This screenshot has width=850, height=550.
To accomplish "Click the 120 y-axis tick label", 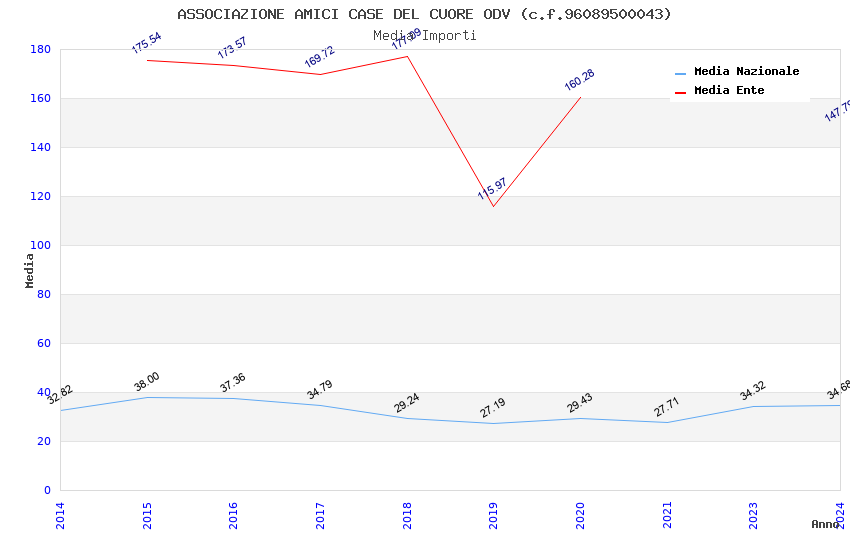I will (40, 196).
